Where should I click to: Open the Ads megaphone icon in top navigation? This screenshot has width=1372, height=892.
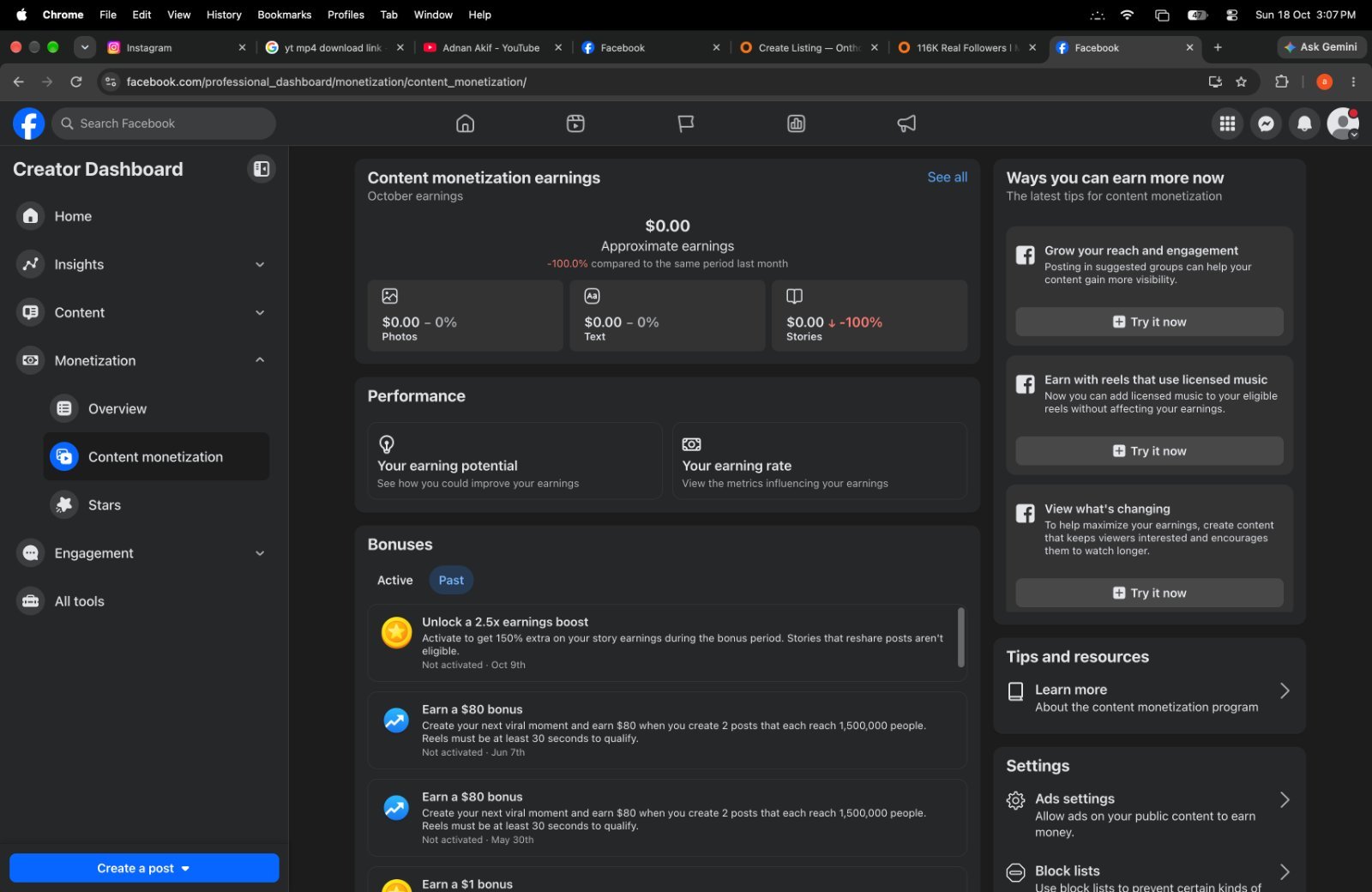pyautogui.click(x=906, y=124)
